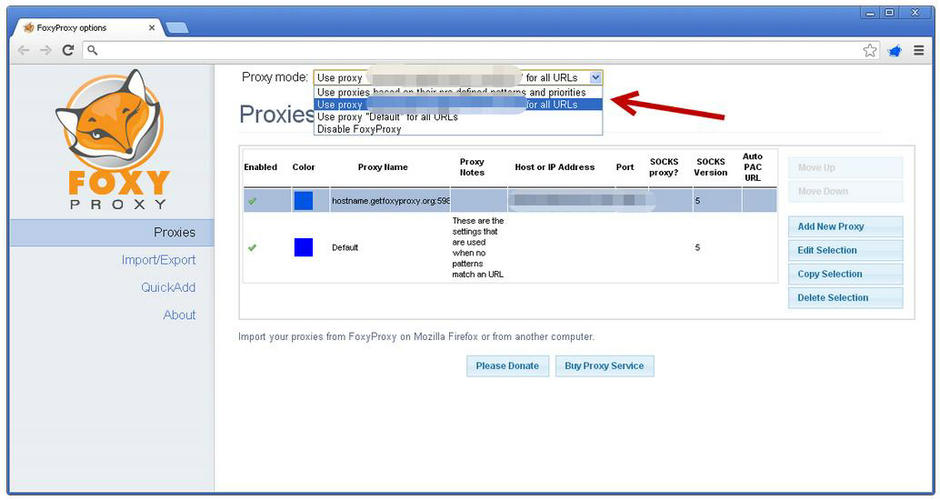
Task: Click the Delete Selection button
Action: [845, 297]
